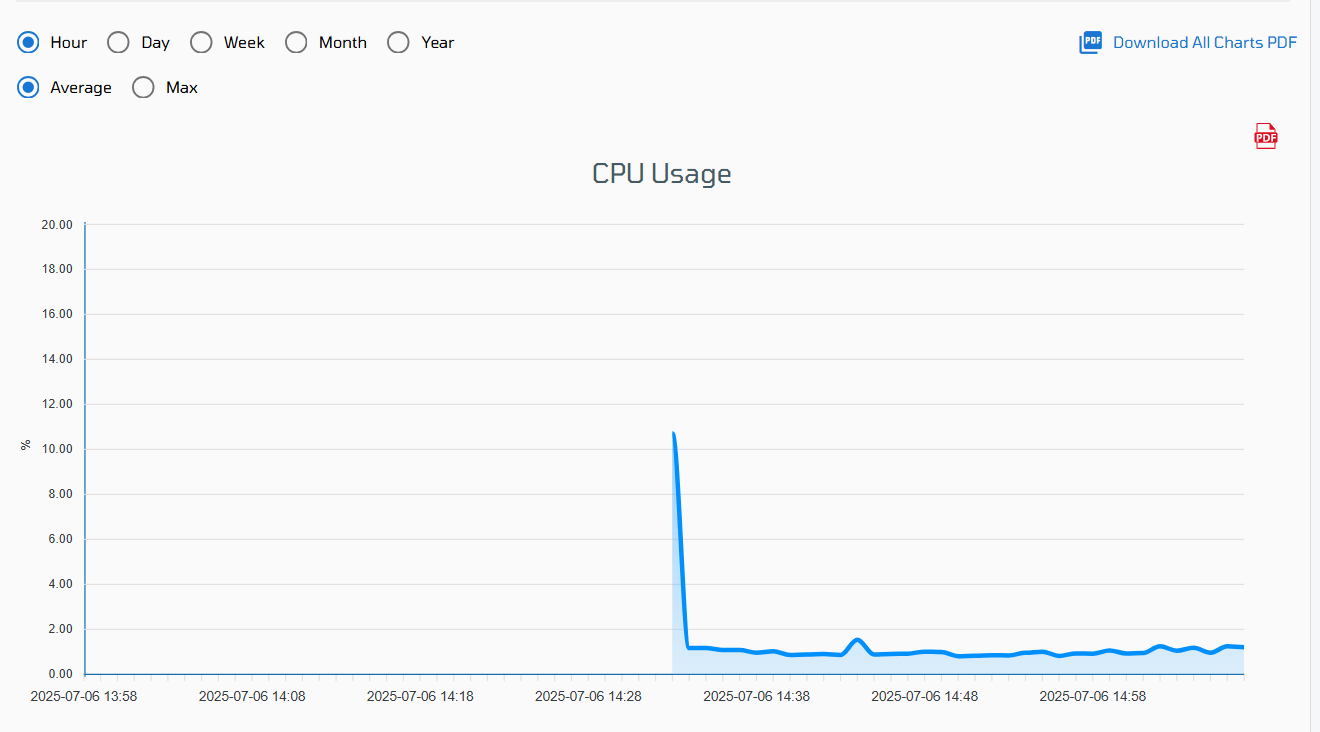Click the red PDF export icon

click(1266, 137)
